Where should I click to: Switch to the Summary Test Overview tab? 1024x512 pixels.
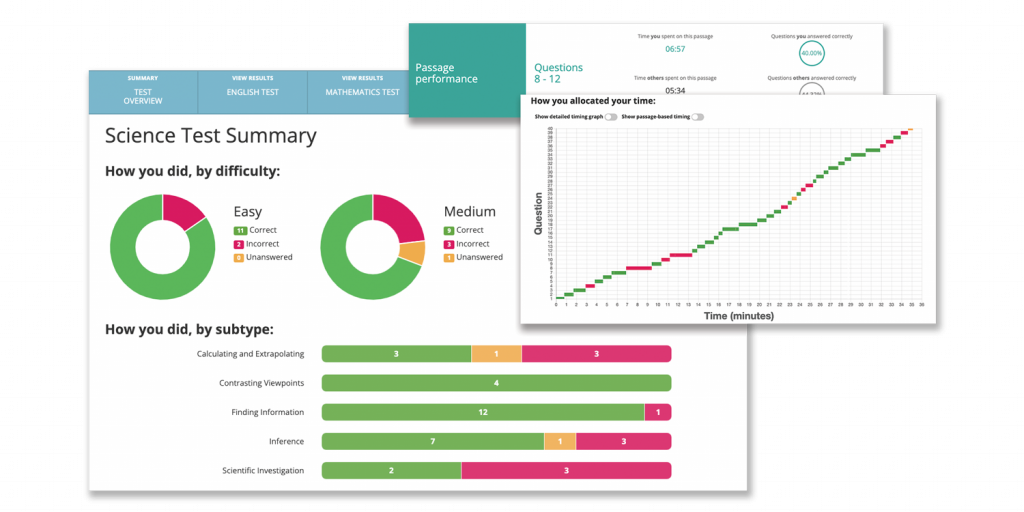click(143, 91)
